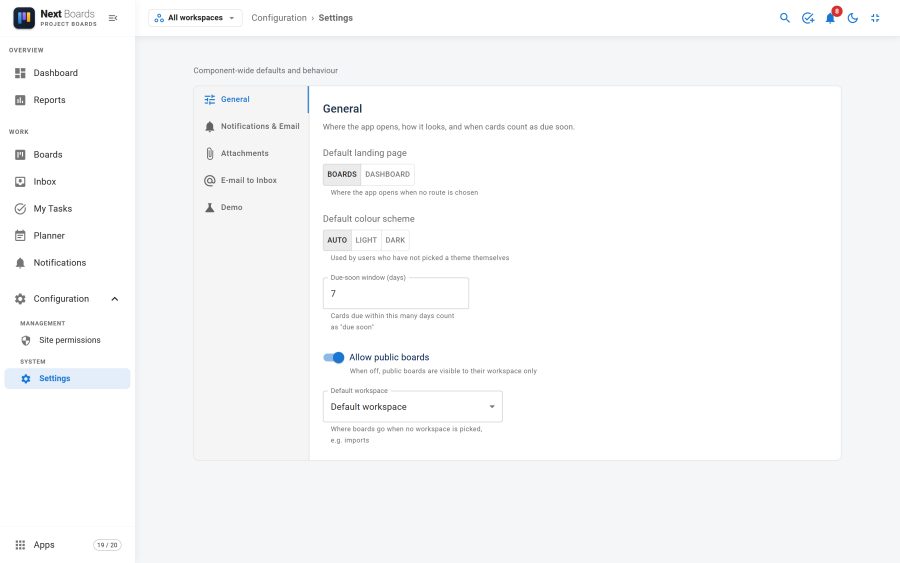Click the Due-soon window days field
The image size is (900, 563).
(x=395, y=293)
